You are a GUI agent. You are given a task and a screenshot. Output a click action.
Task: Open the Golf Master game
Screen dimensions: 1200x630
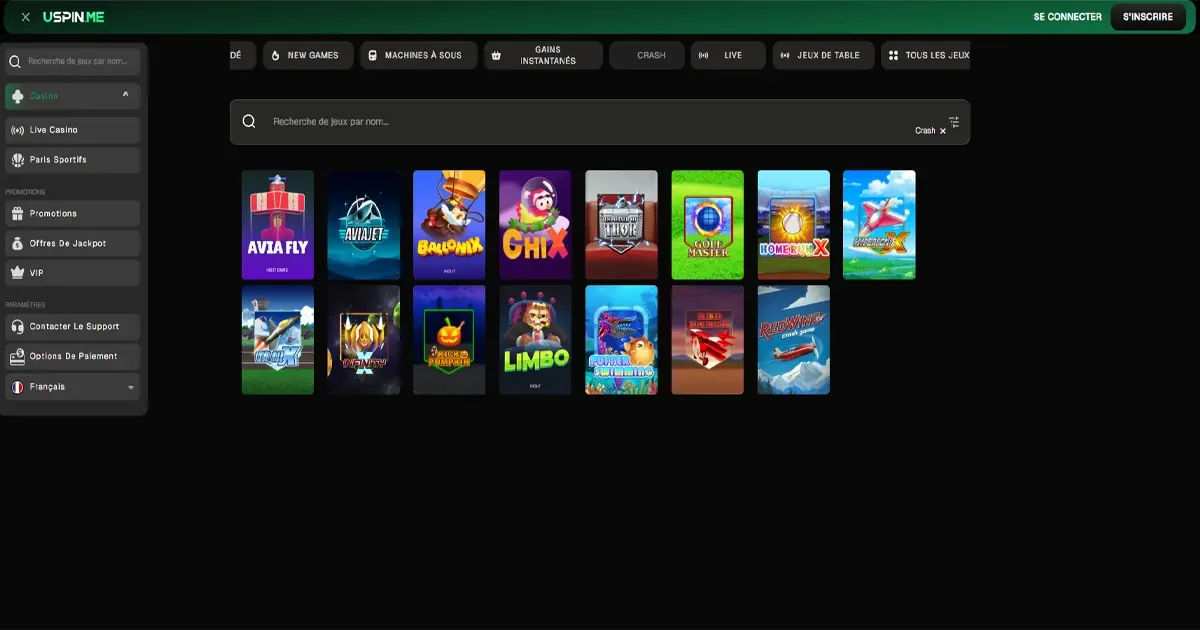click(708, 225)
